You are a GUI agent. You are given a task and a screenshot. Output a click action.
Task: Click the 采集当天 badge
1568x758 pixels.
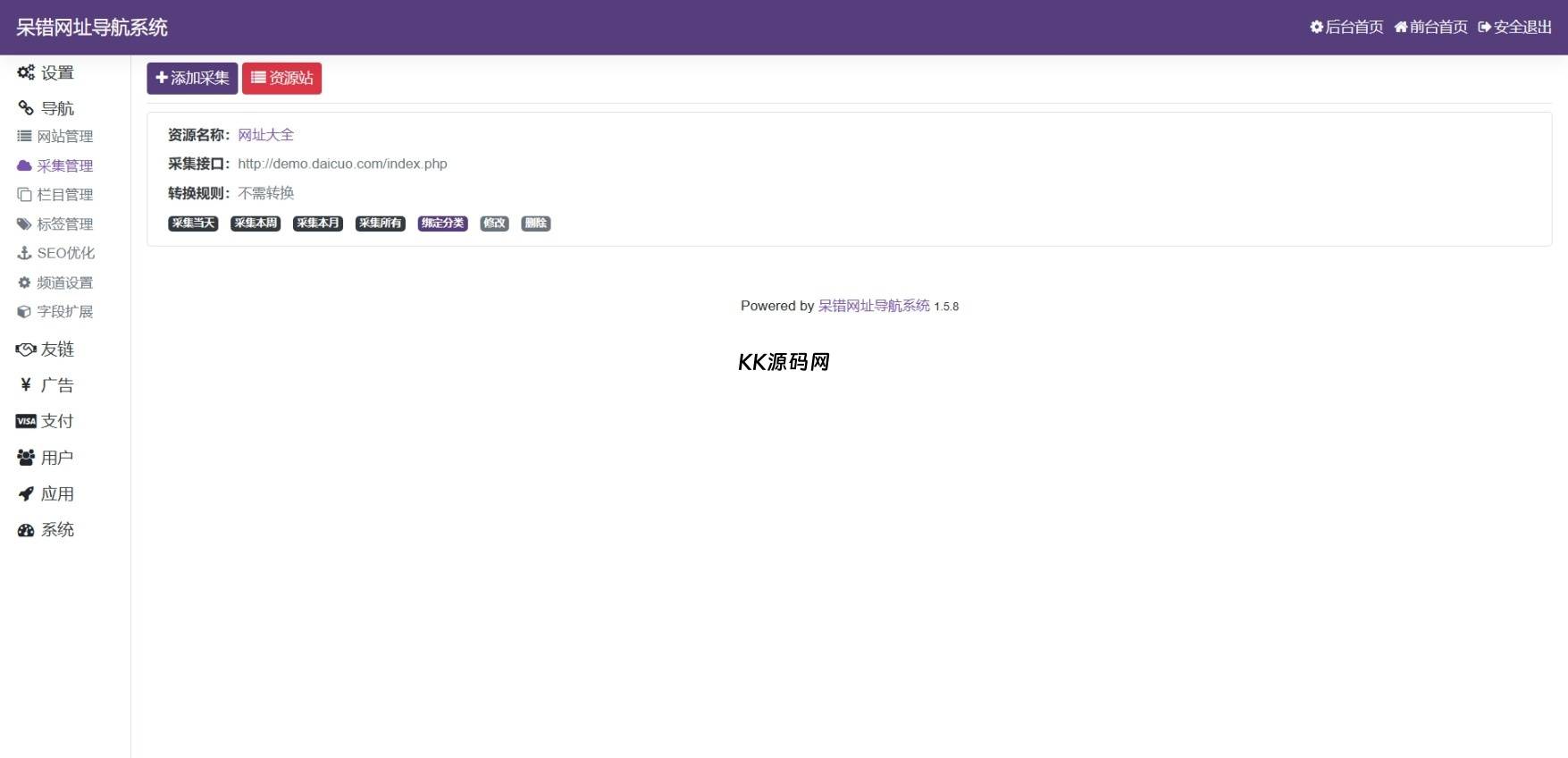point(193,223)
